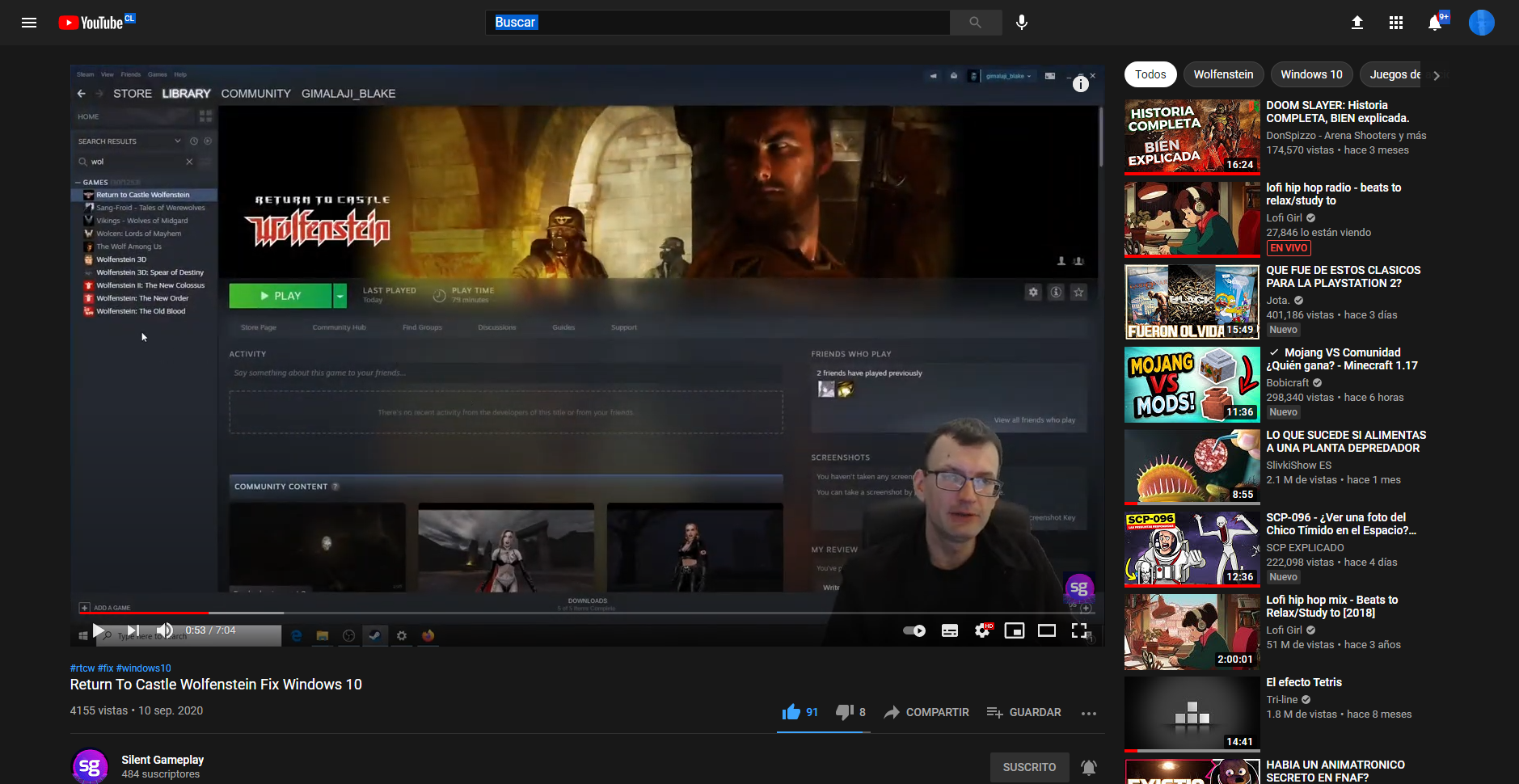
Task: Open the upload video icon
Action: point(1357,23)
